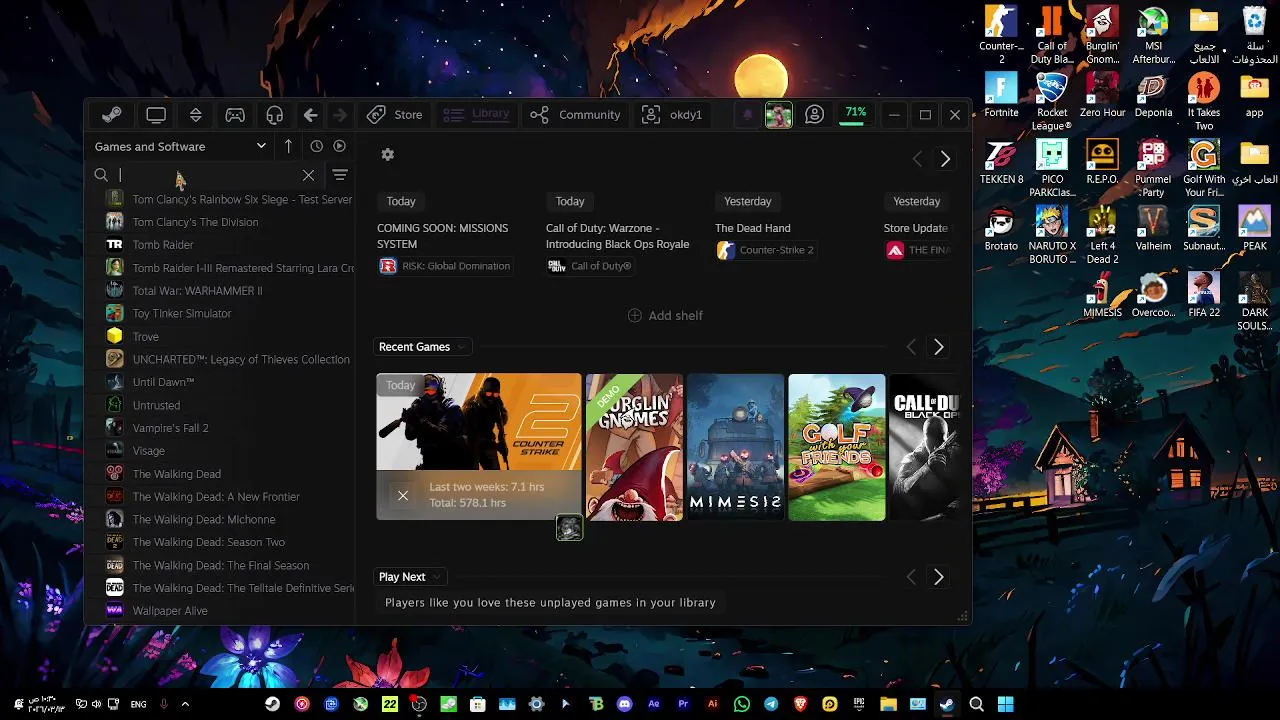This screenshot has height=720, width=1280.
Task: Click Add shelf button
Action: point(665,315)
